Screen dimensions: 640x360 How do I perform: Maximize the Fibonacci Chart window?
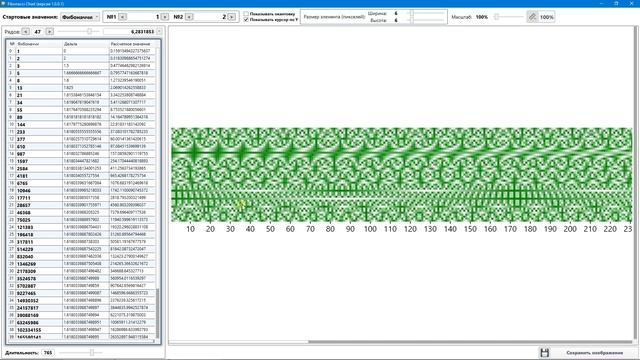point(616,3)
